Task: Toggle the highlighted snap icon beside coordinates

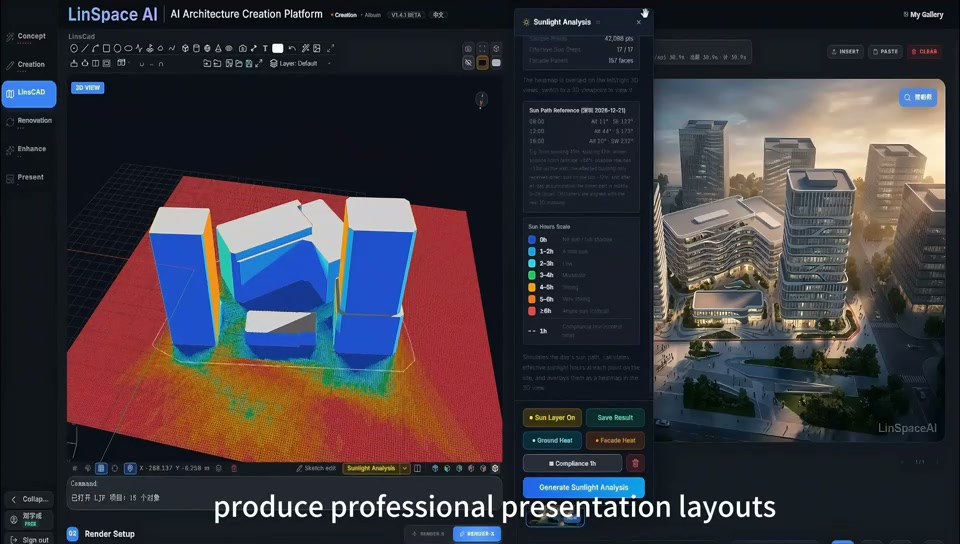Action: click(x=130, y=468)
